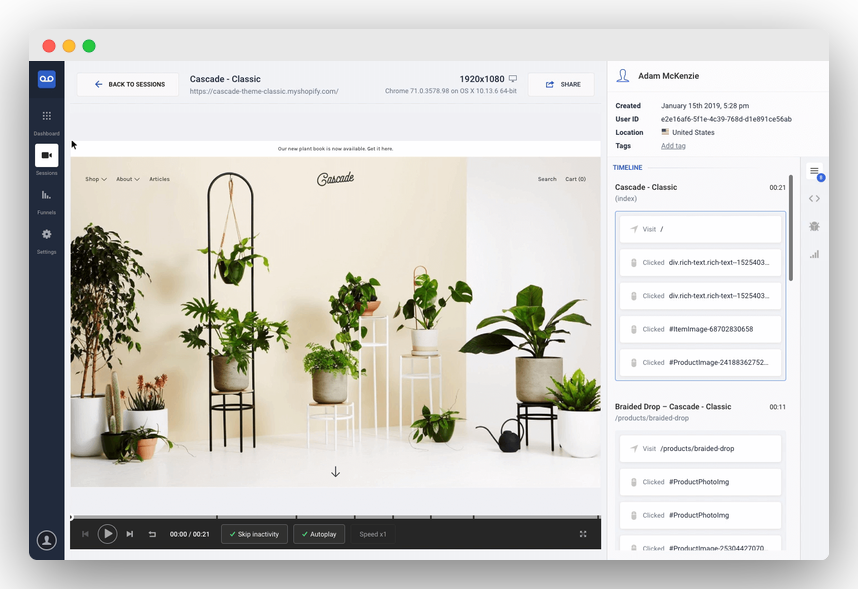Open the Sessions camera icon
The width and height of the screenshot is (858, 589).
click(x=47, y=155)
